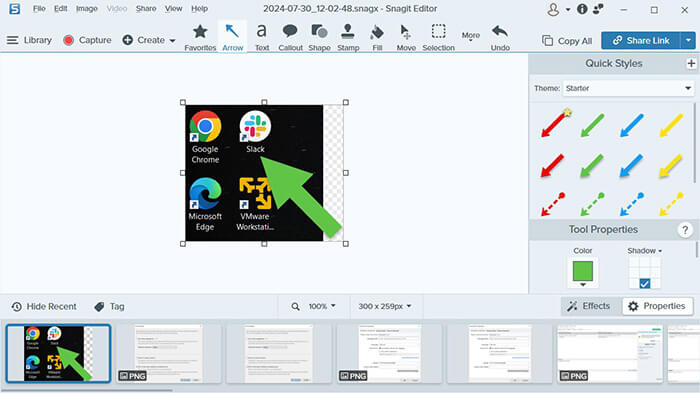Click the Tag icon
Image resolution: width=700 pixels, height=393 pixels.
coord(99,306)
